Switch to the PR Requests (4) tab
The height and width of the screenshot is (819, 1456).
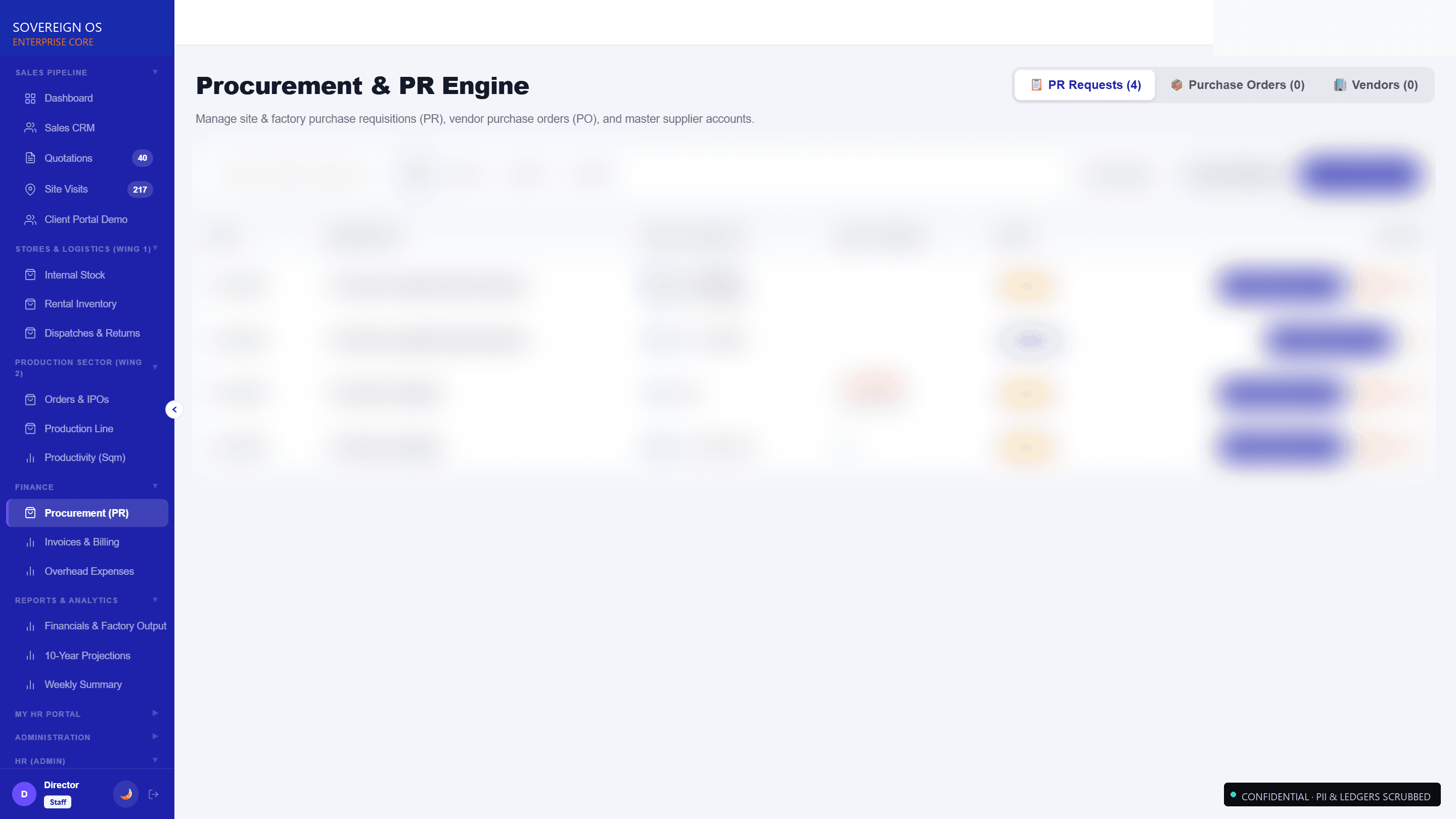[x=1084, y=85]
